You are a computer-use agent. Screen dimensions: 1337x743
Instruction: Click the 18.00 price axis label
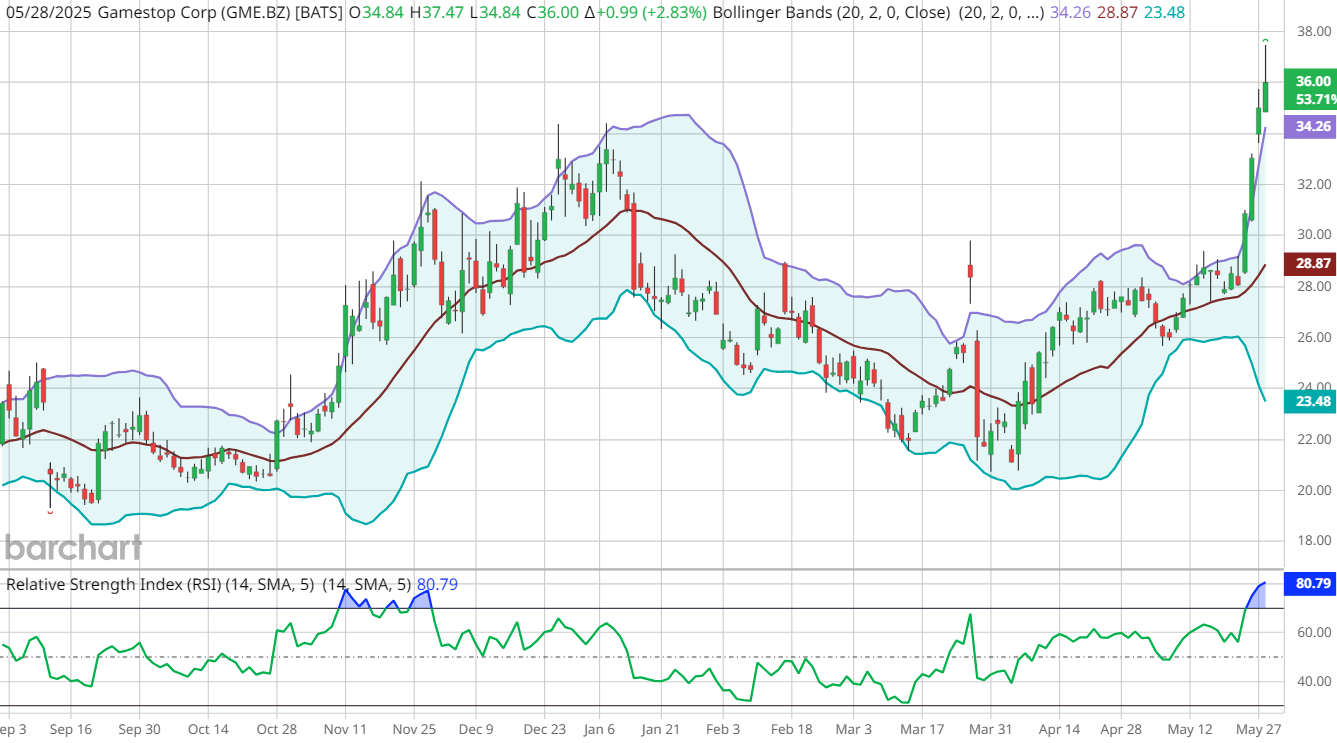(x=1313, y=541)
